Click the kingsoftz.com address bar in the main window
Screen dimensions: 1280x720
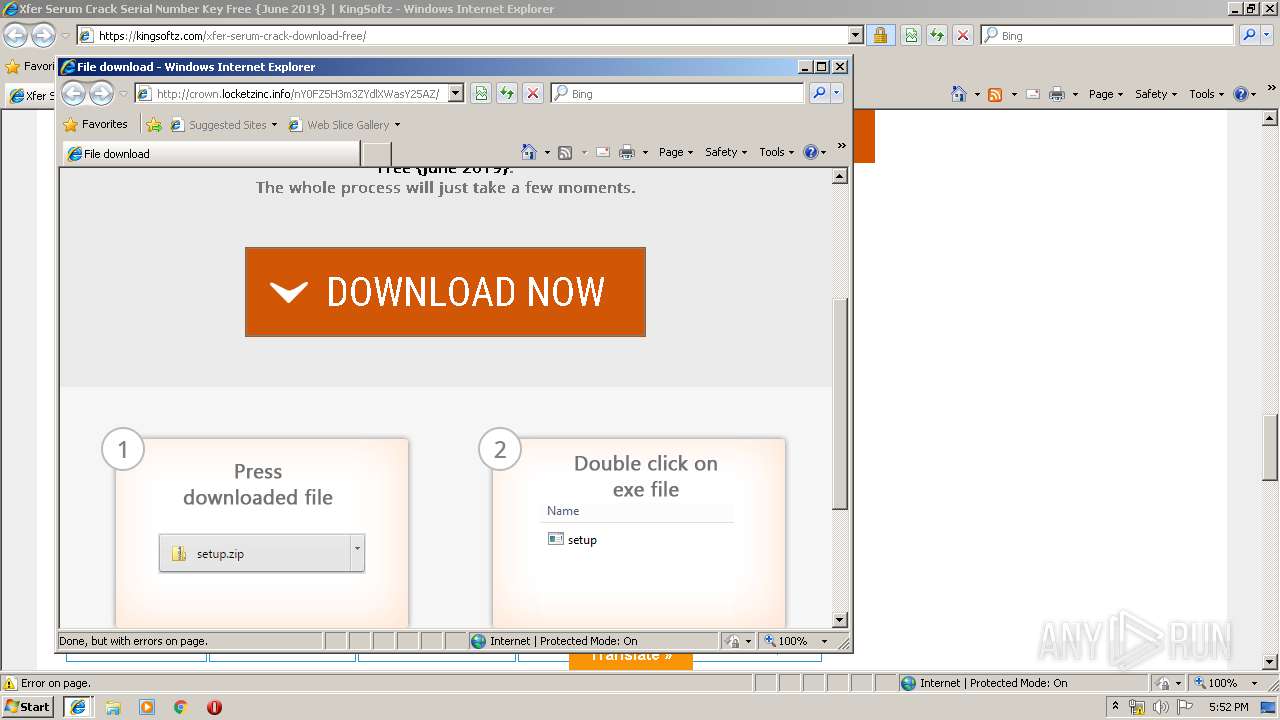(x=470, y=35)
